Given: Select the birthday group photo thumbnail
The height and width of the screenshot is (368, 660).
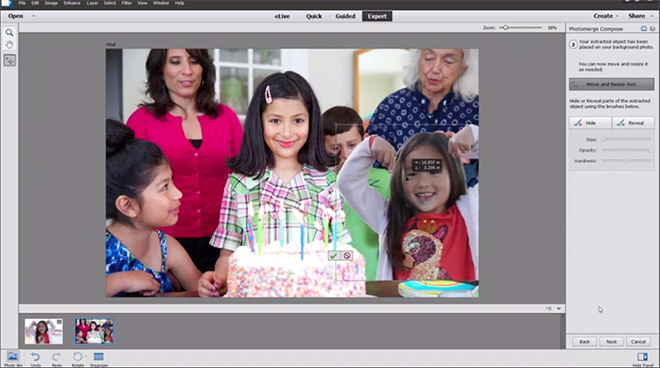Looking at the screenshot, I should (x=94, y=331).
